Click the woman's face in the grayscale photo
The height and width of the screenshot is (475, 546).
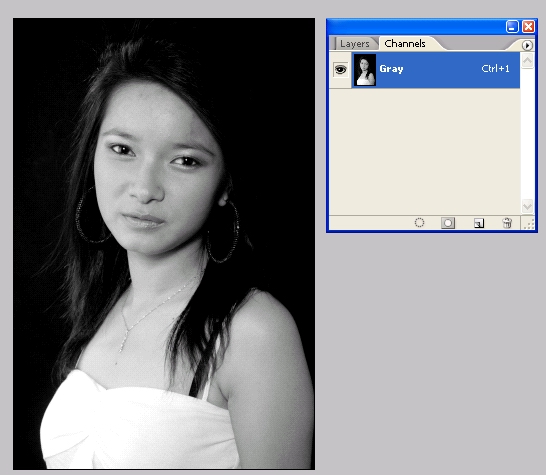tap(157, 167)
